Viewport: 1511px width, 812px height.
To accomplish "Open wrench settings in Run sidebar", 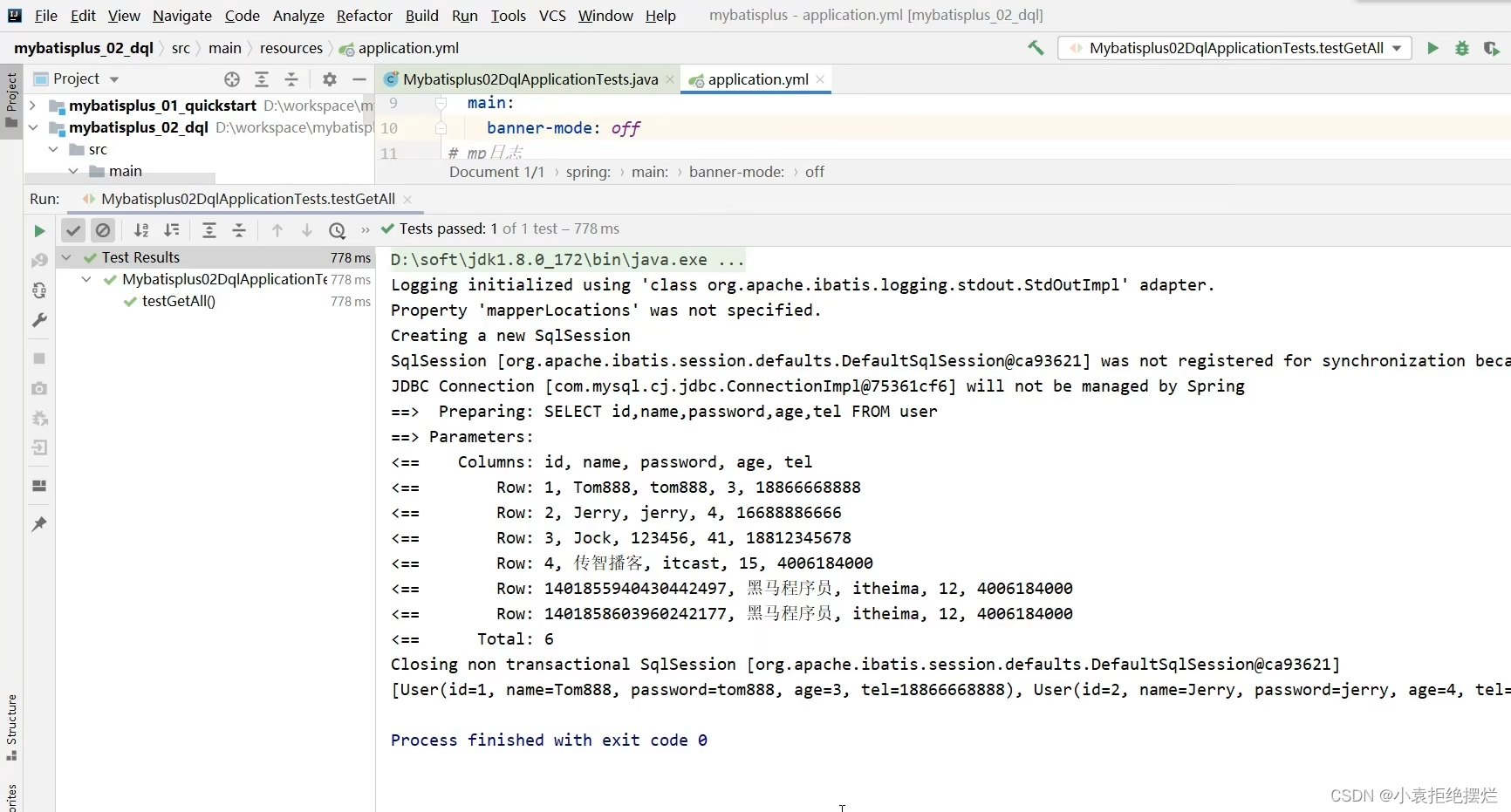I will pyautogui.click(x=39, y=320).
